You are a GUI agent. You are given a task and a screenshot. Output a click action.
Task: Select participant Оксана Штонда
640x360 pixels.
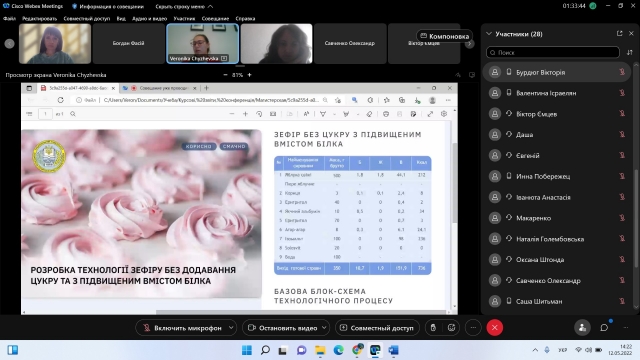557,260
